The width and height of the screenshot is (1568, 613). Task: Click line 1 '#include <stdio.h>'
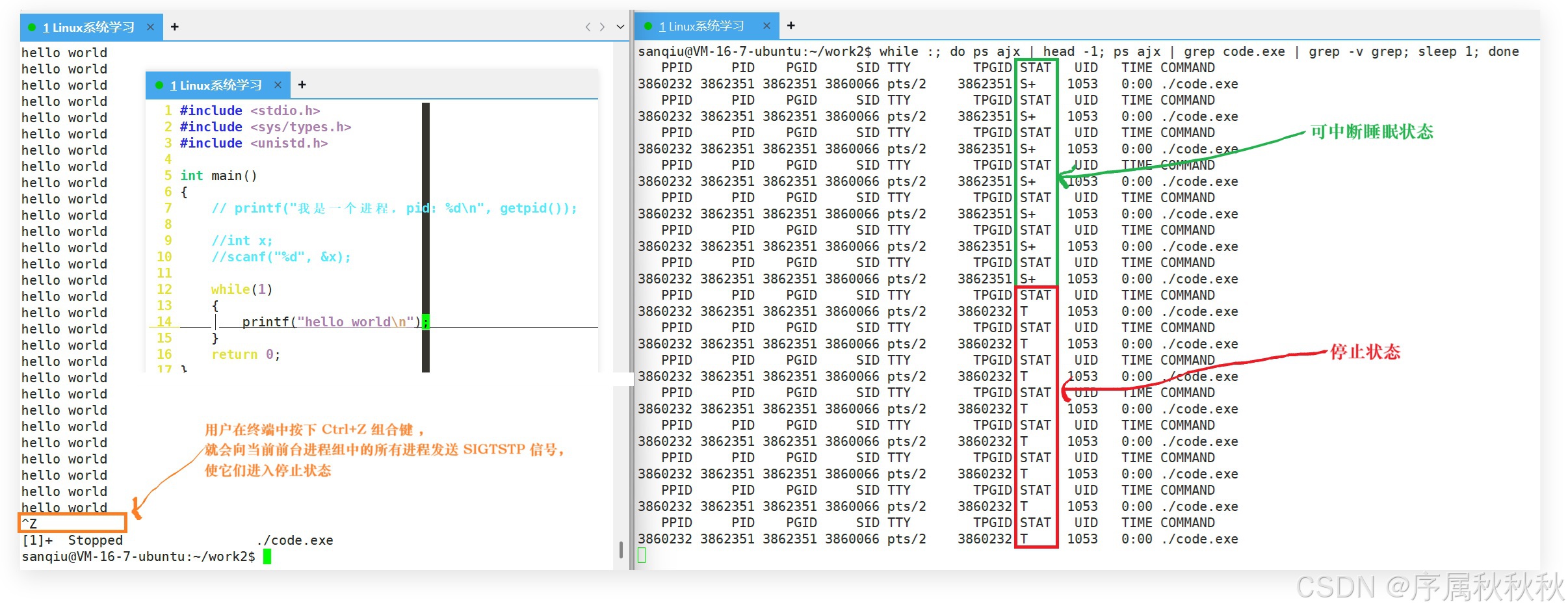point(250,111)
